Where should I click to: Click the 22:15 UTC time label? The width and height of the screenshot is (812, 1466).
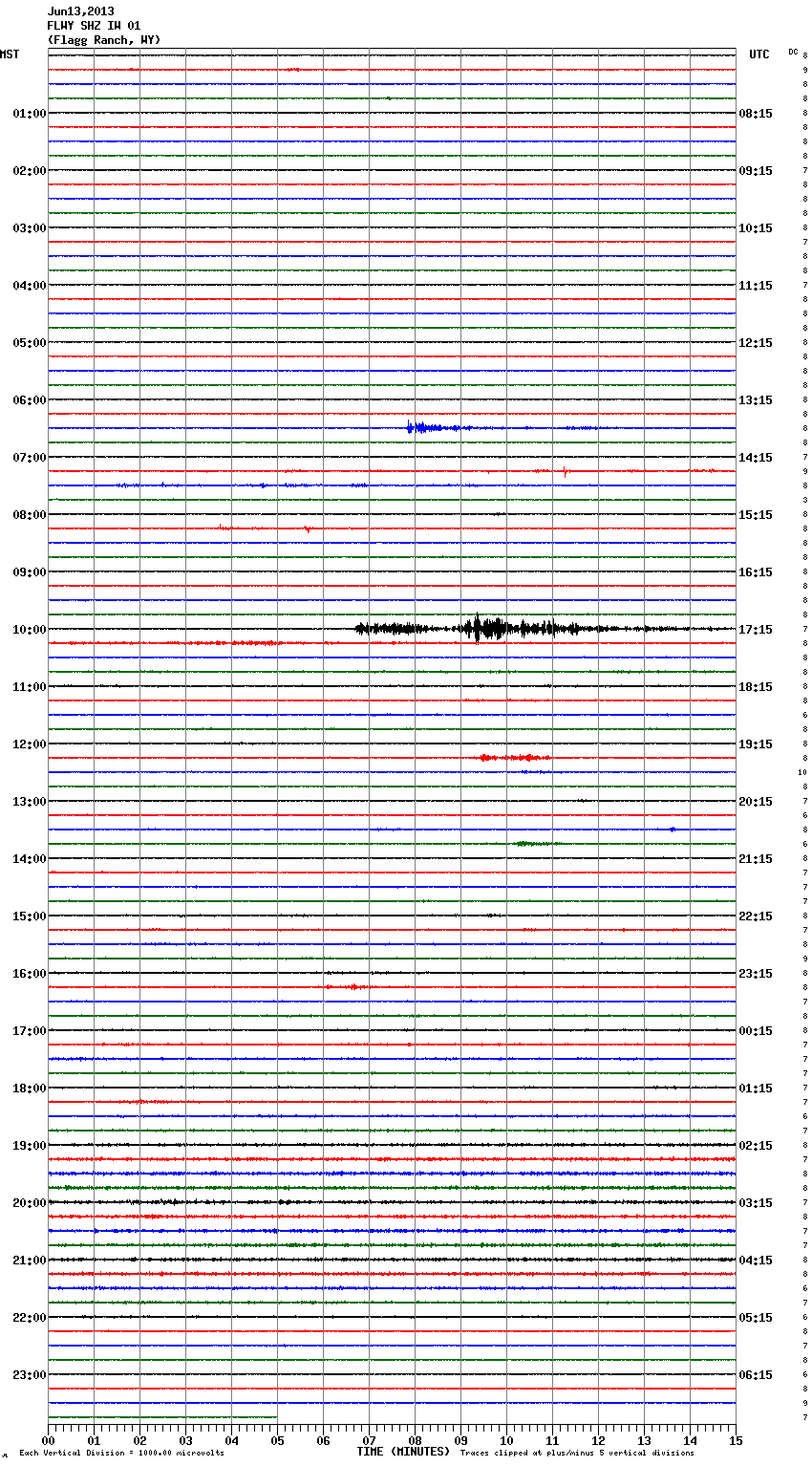click(x=756, y=916)
